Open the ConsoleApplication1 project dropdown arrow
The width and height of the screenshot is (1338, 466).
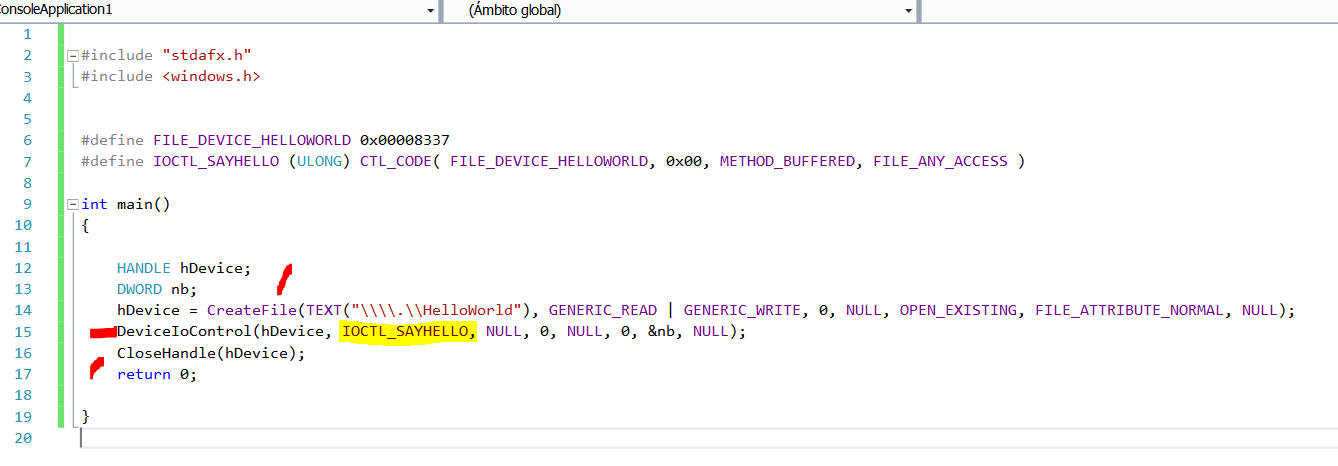click(430, 10)
